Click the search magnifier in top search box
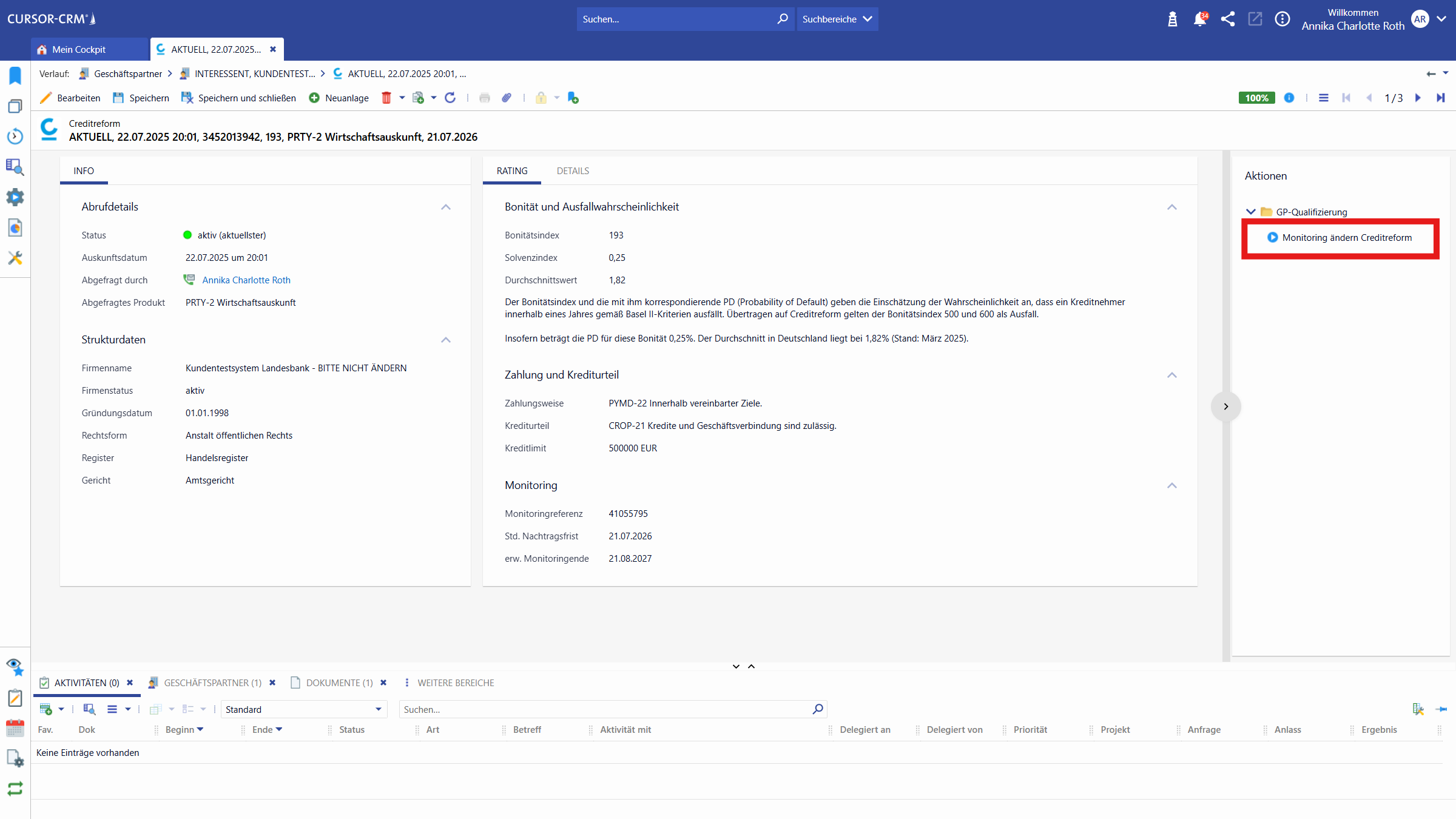This screenshot has width=1456, height=819. click(783, 19)
